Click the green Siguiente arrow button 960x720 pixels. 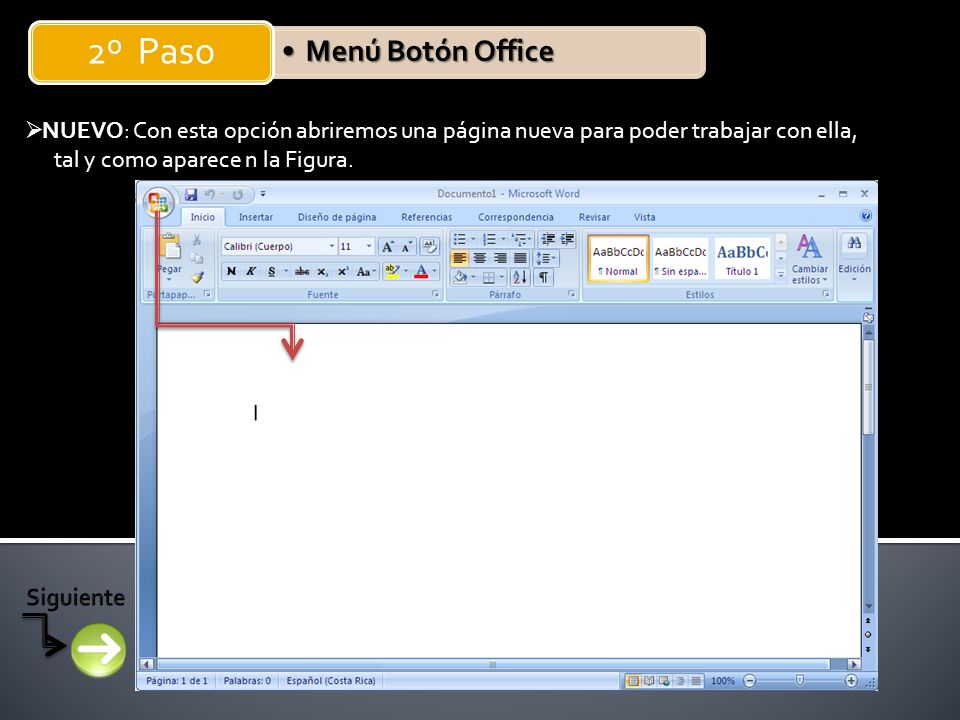coord(99,650)
